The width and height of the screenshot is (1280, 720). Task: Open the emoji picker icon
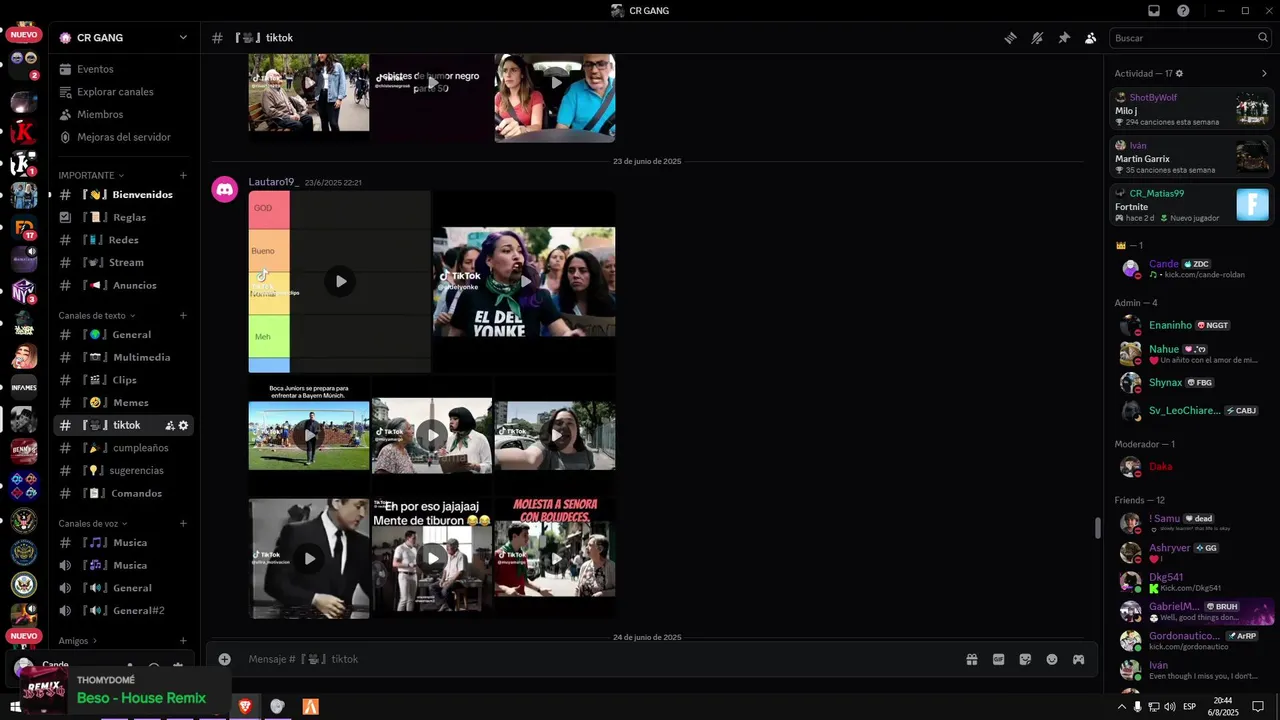[1052, 659]
